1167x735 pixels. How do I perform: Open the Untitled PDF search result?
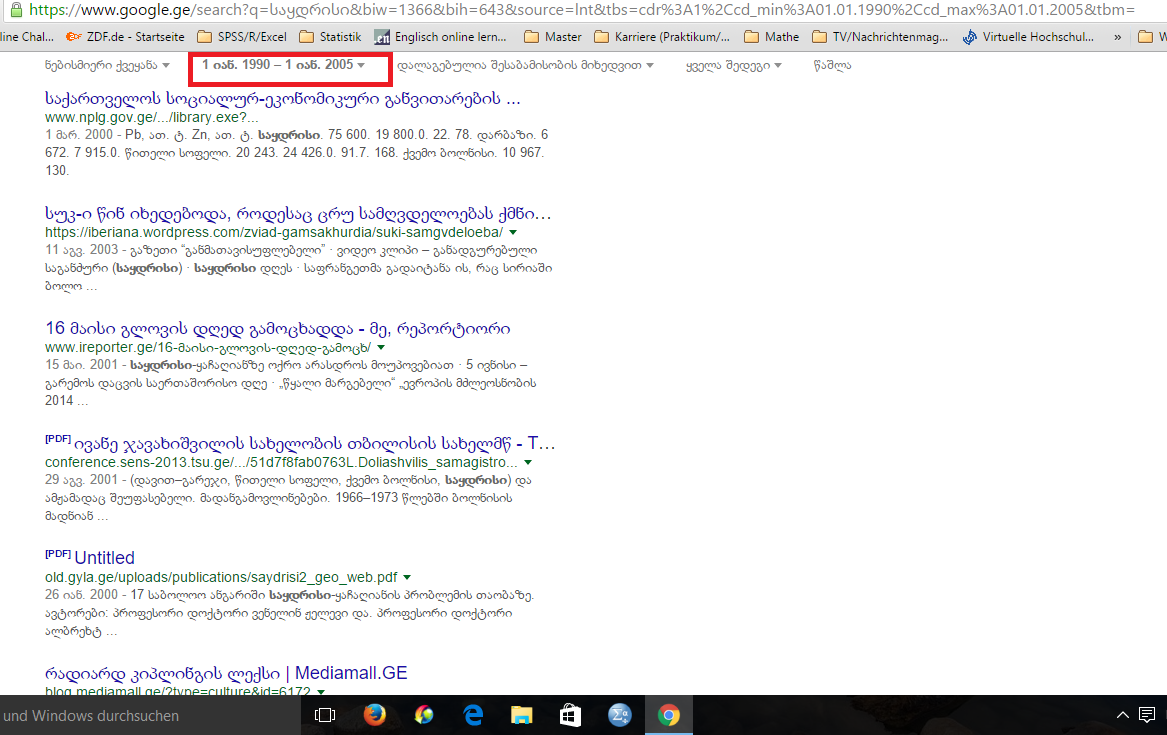[104, 558]
